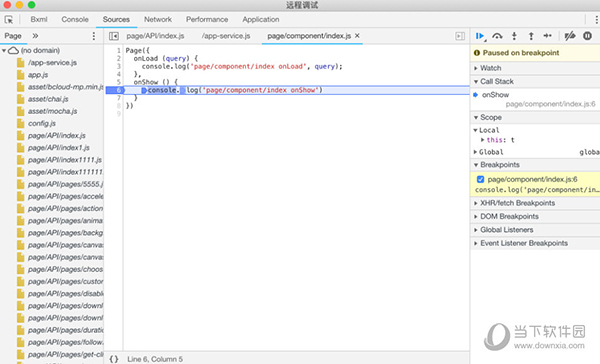Expand XHR/fetch Breakpoints section
600x364 pixels.
(476, 203)
